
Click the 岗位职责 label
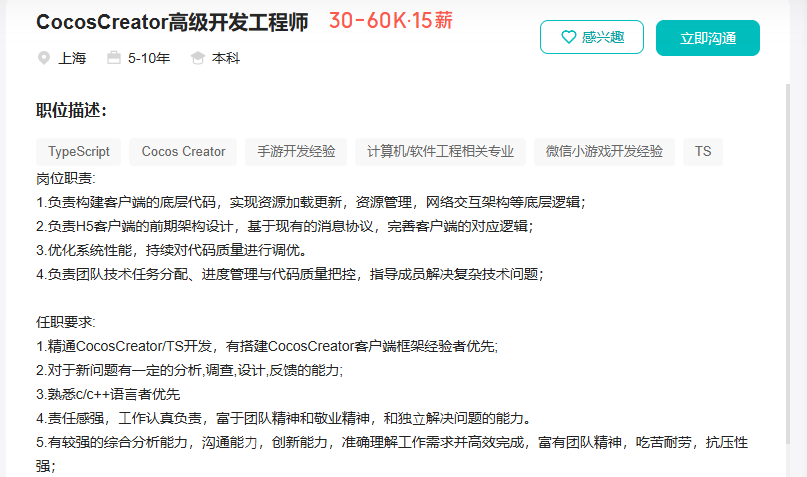pyautogui.click(x=65, y=179)
